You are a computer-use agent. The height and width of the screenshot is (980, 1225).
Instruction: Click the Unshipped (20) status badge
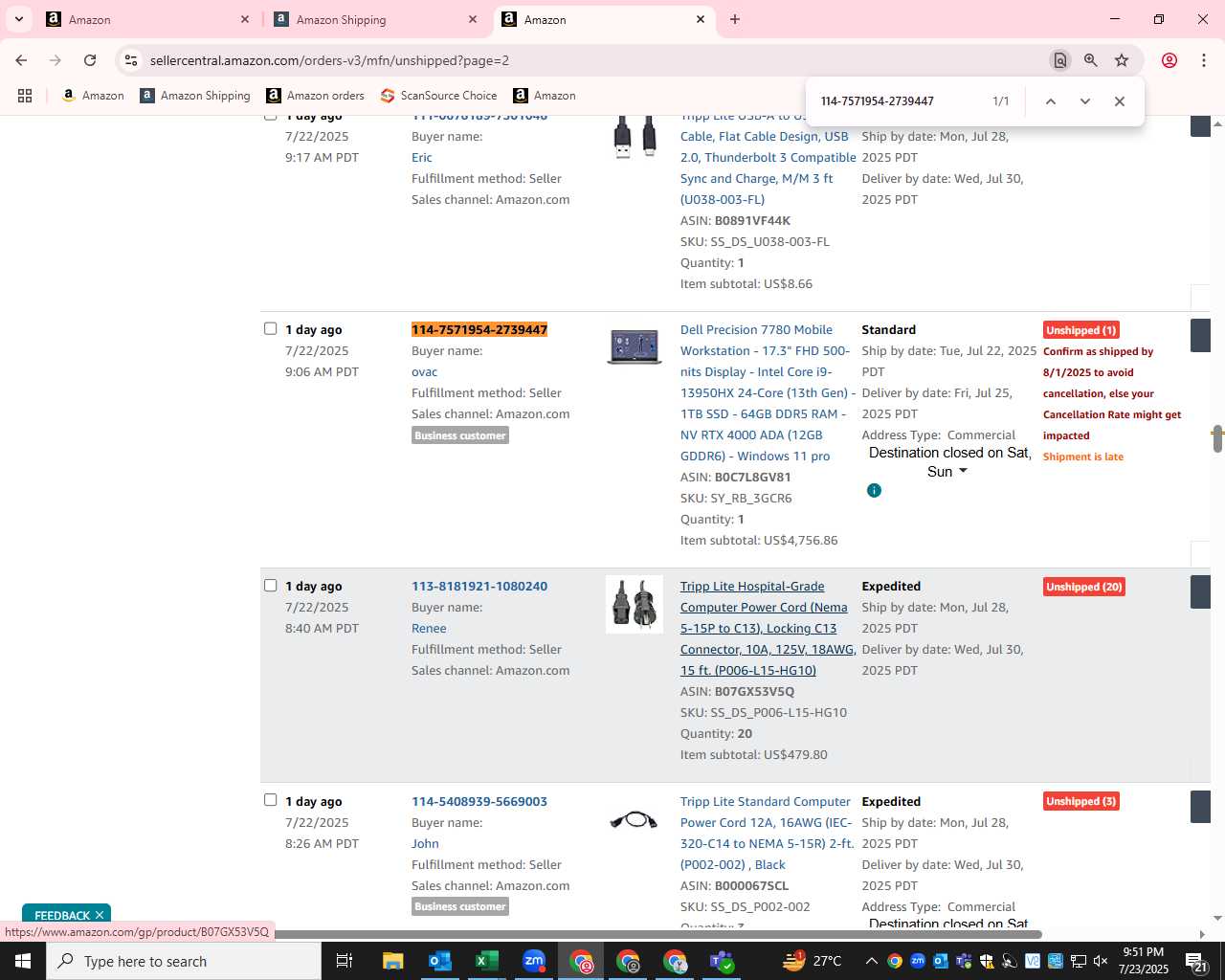1083,587
